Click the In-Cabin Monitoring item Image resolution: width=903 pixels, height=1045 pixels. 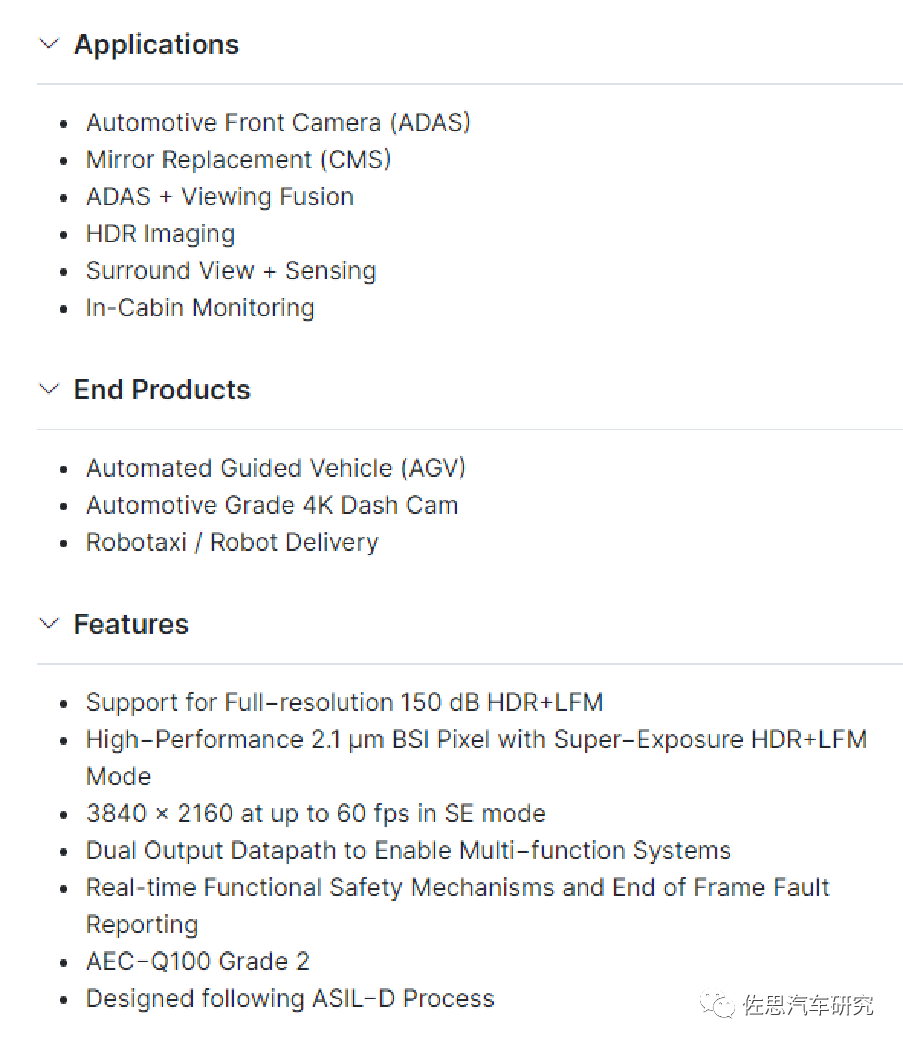click(x=200, y=308)
